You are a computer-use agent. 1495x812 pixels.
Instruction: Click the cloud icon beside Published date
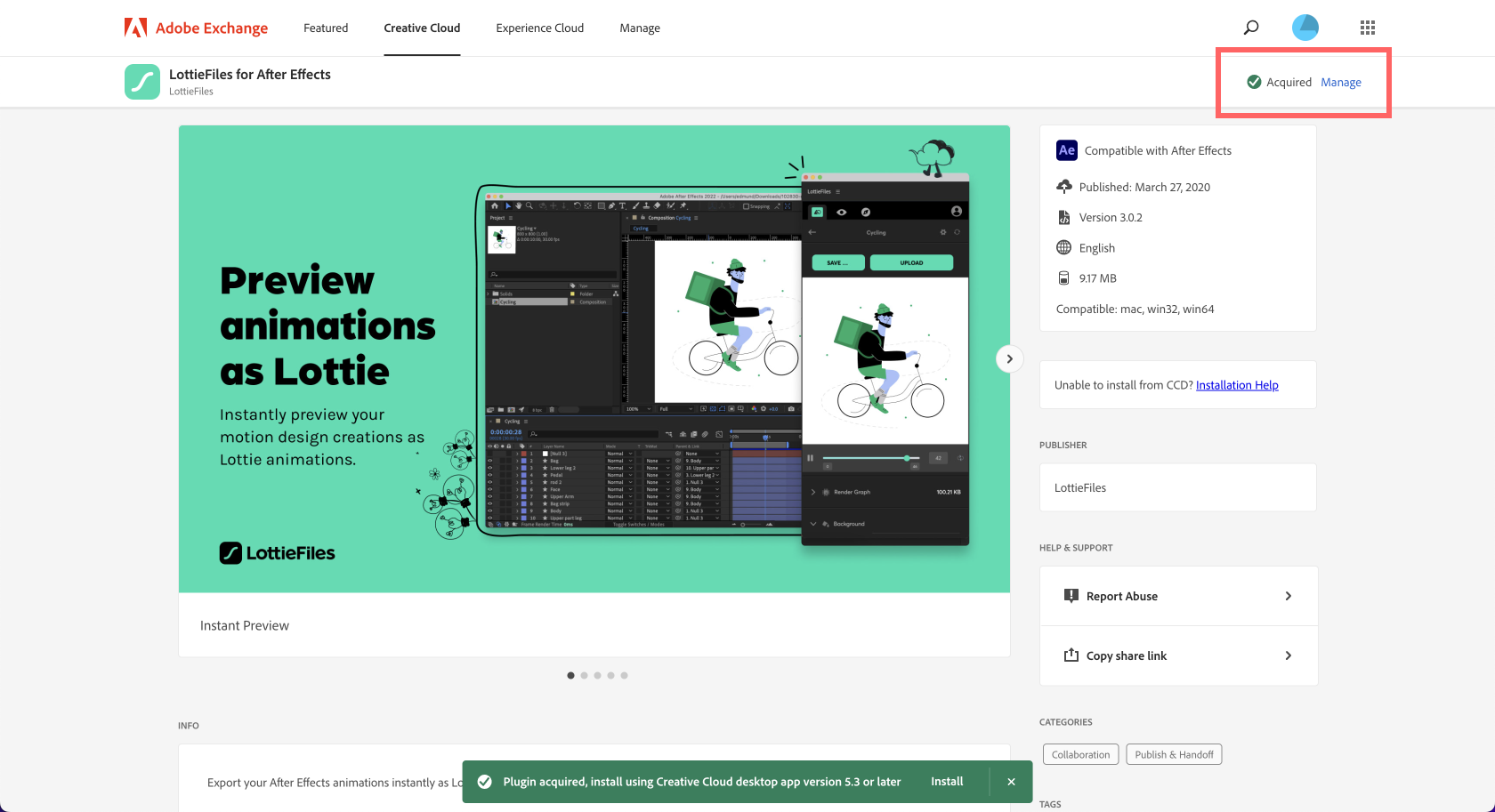(1063, 186)
